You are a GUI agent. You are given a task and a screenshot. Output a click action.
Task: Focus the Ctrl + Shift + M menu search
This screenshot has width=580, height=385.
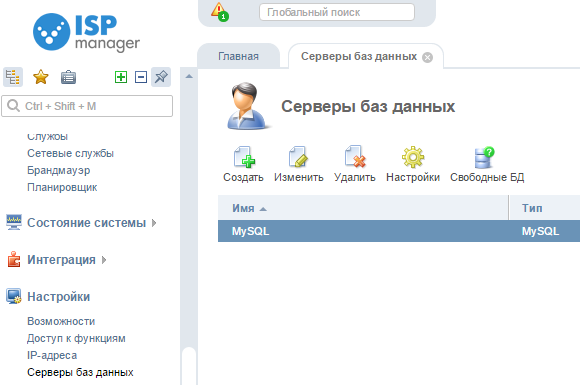[x=87, y=106]
